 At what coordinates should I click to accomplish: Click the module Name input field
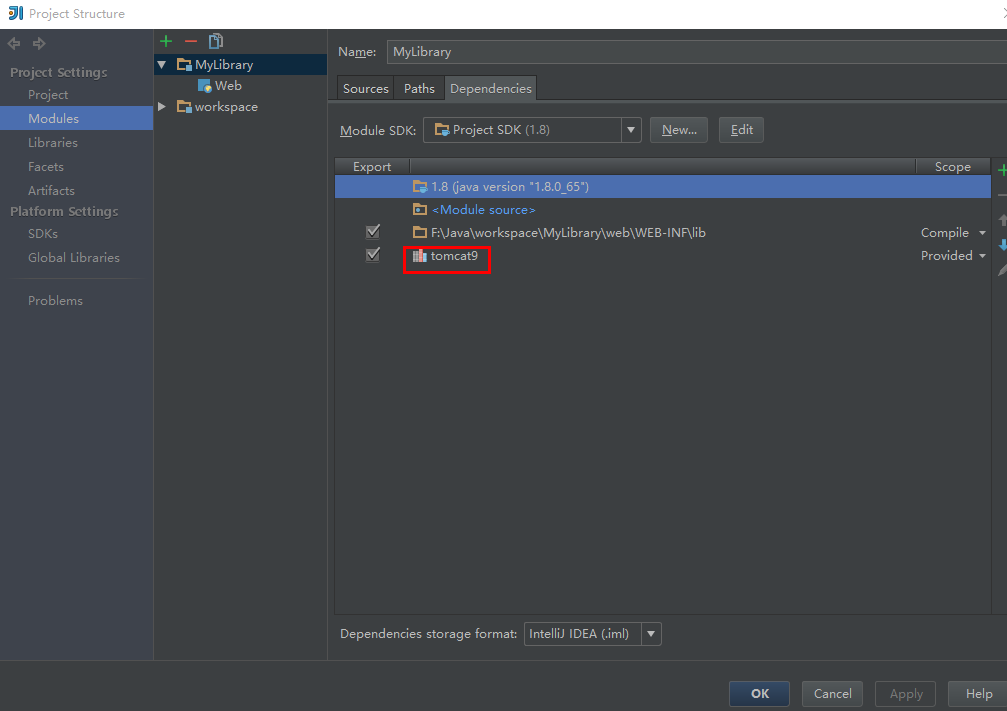tap(697, 52)
